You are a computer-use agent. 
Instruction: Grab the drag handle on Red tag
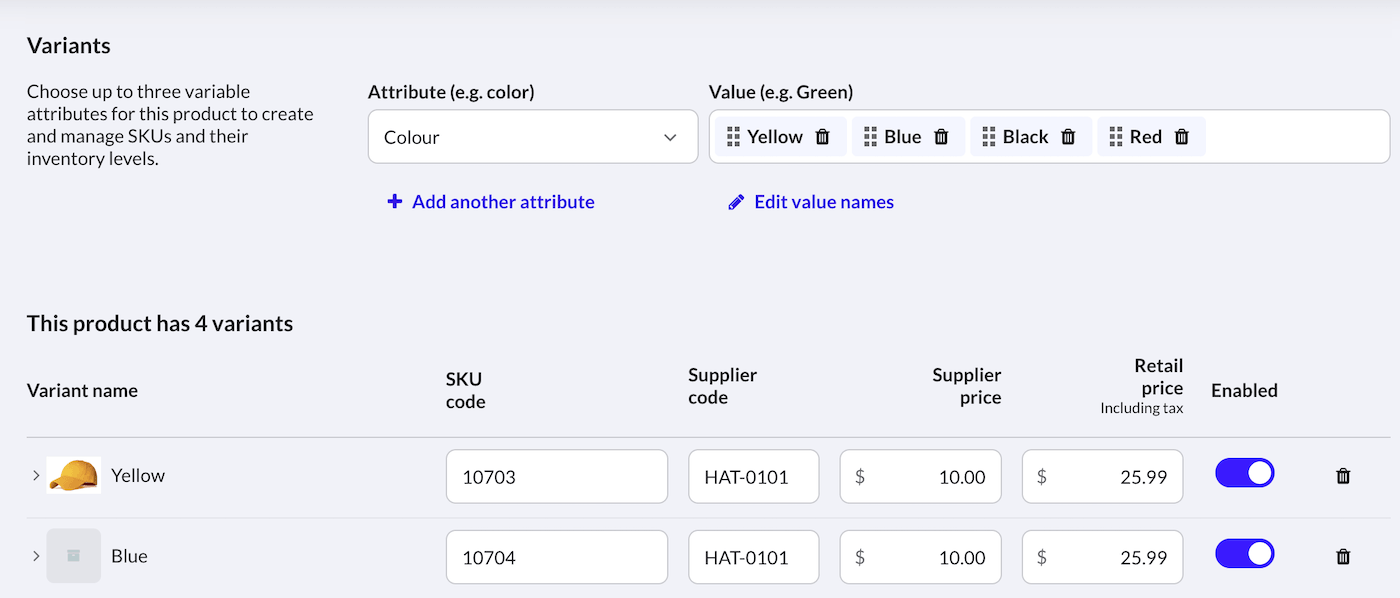coord(1116,137)
